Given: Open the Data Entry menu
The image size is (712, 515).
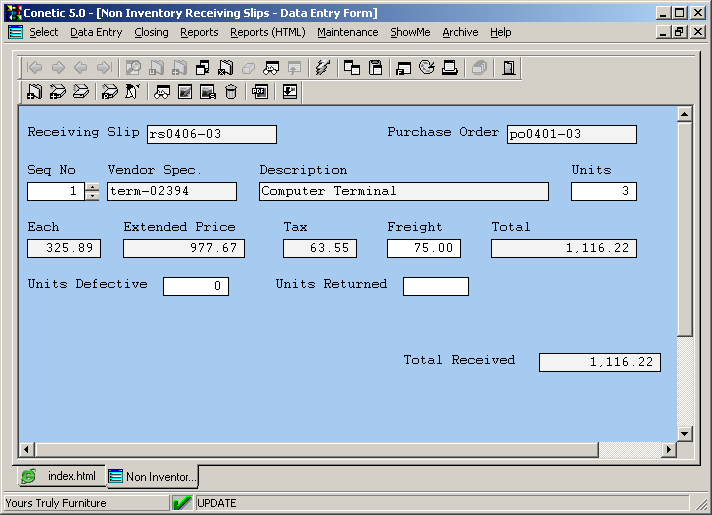Looking at the screenshot, I should pyautogui.click(x=96, y=32).
